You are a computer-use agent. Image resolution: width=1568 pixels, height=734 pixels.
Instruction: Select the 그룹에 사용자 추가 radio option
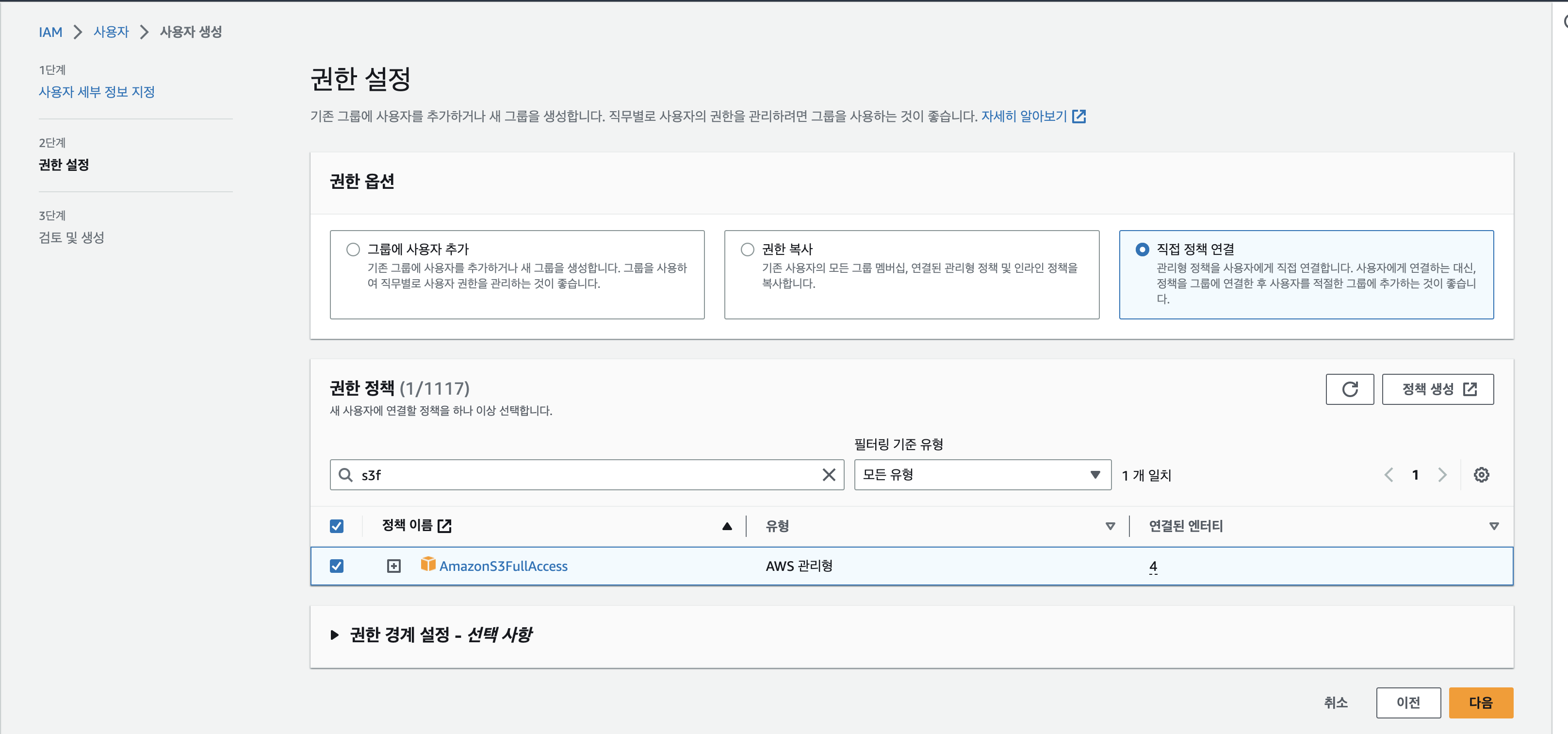353,249
